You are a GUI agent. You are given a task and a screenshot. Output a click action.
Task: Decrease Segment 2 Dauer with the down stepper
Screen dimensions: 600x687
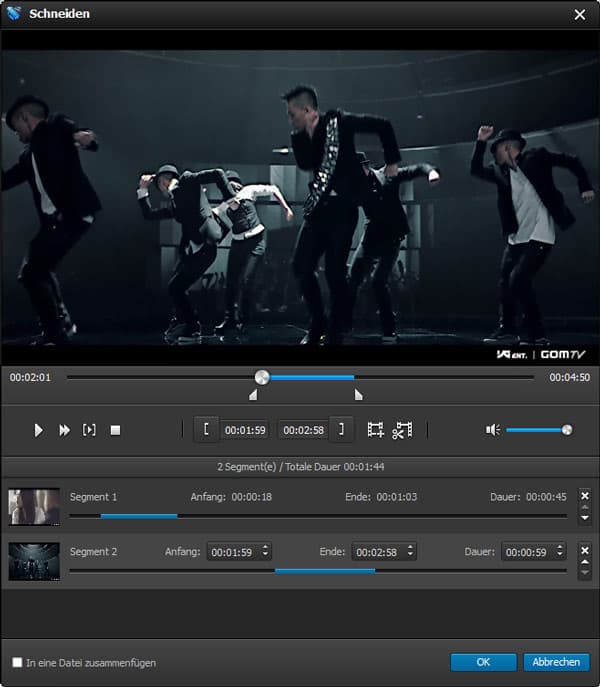pos(560,556)
